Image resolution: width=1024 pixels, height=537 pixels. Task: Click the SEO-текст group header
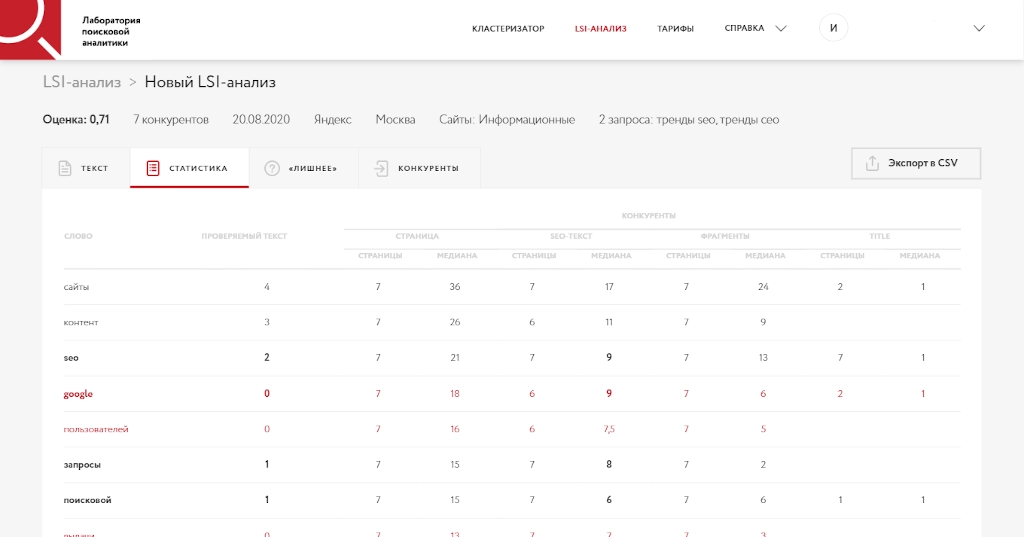click(x=571, y=236)
